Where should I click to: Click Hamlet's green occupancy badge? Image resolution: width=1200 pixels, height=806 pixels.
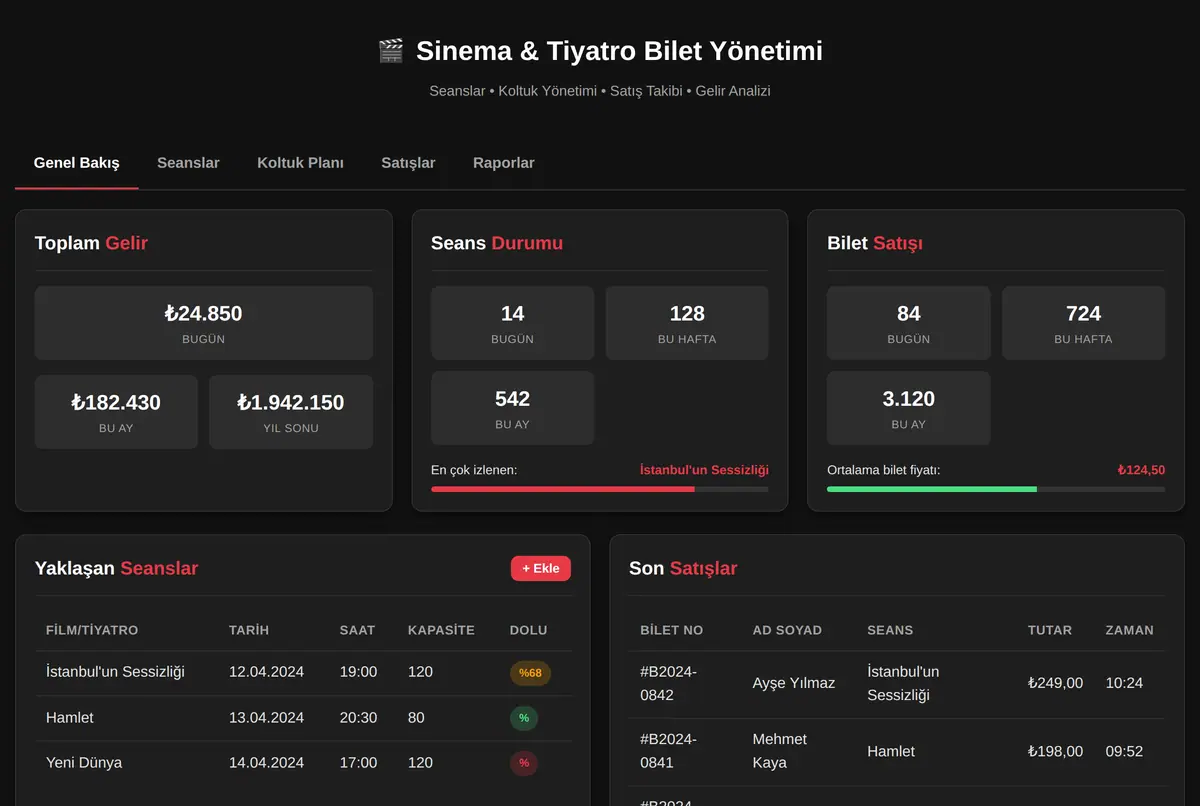[x=524, y=718]
